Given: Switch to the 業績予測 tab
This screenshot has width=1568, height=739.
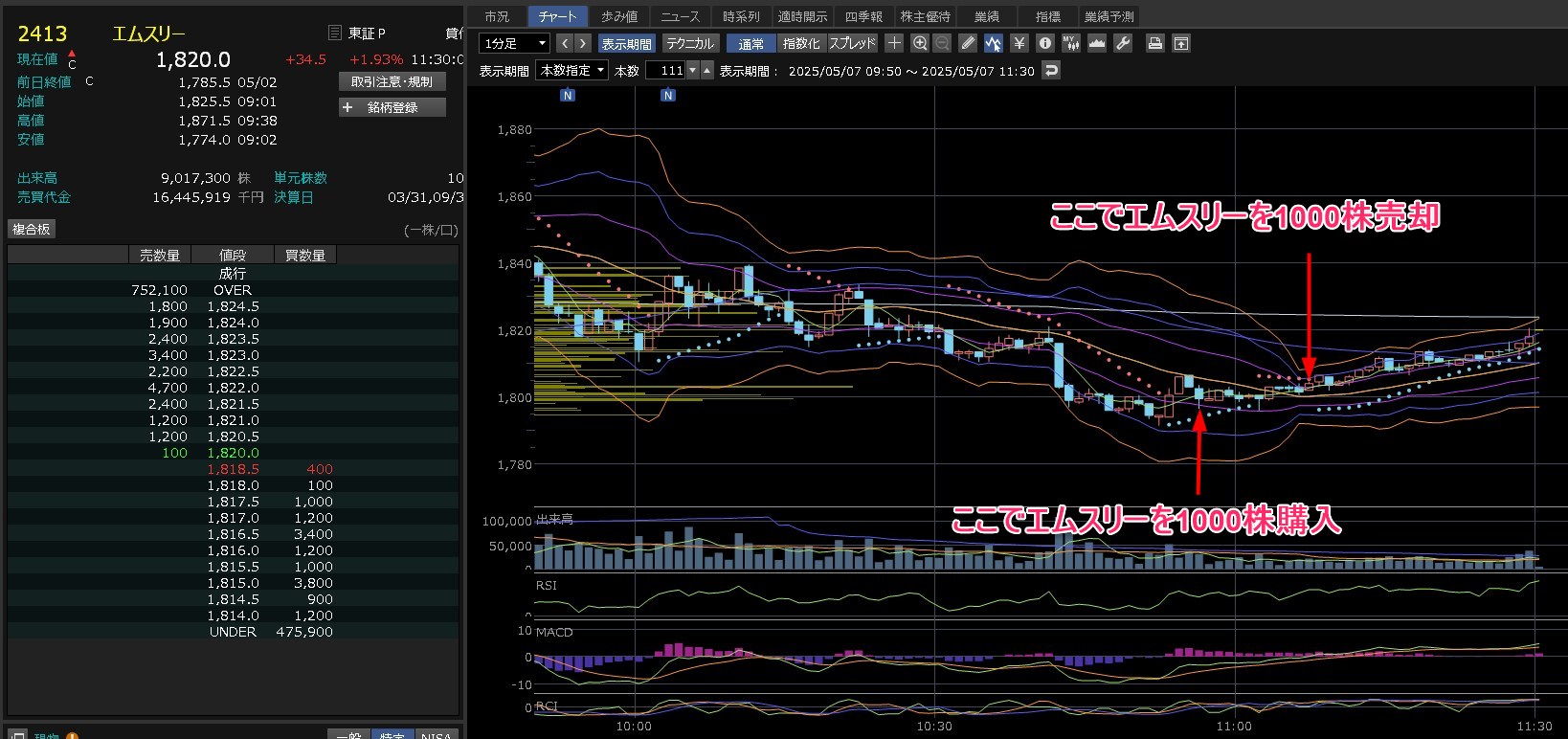Looking at the screenshot, I should tap(1109, 16).
